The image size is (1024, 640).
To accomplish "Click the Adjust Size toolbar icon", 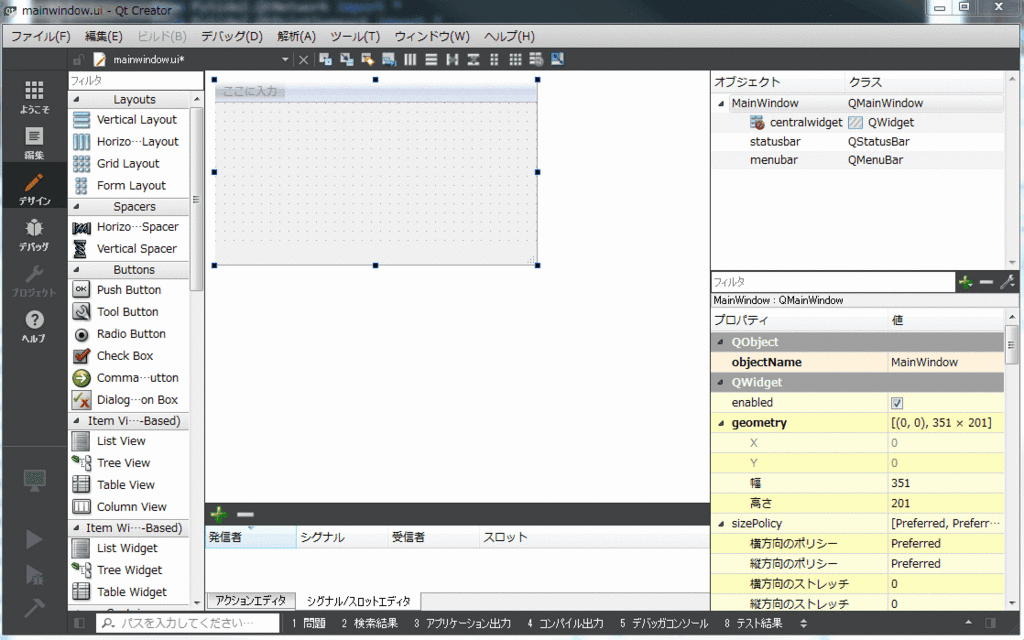I will tap(558, 59).
